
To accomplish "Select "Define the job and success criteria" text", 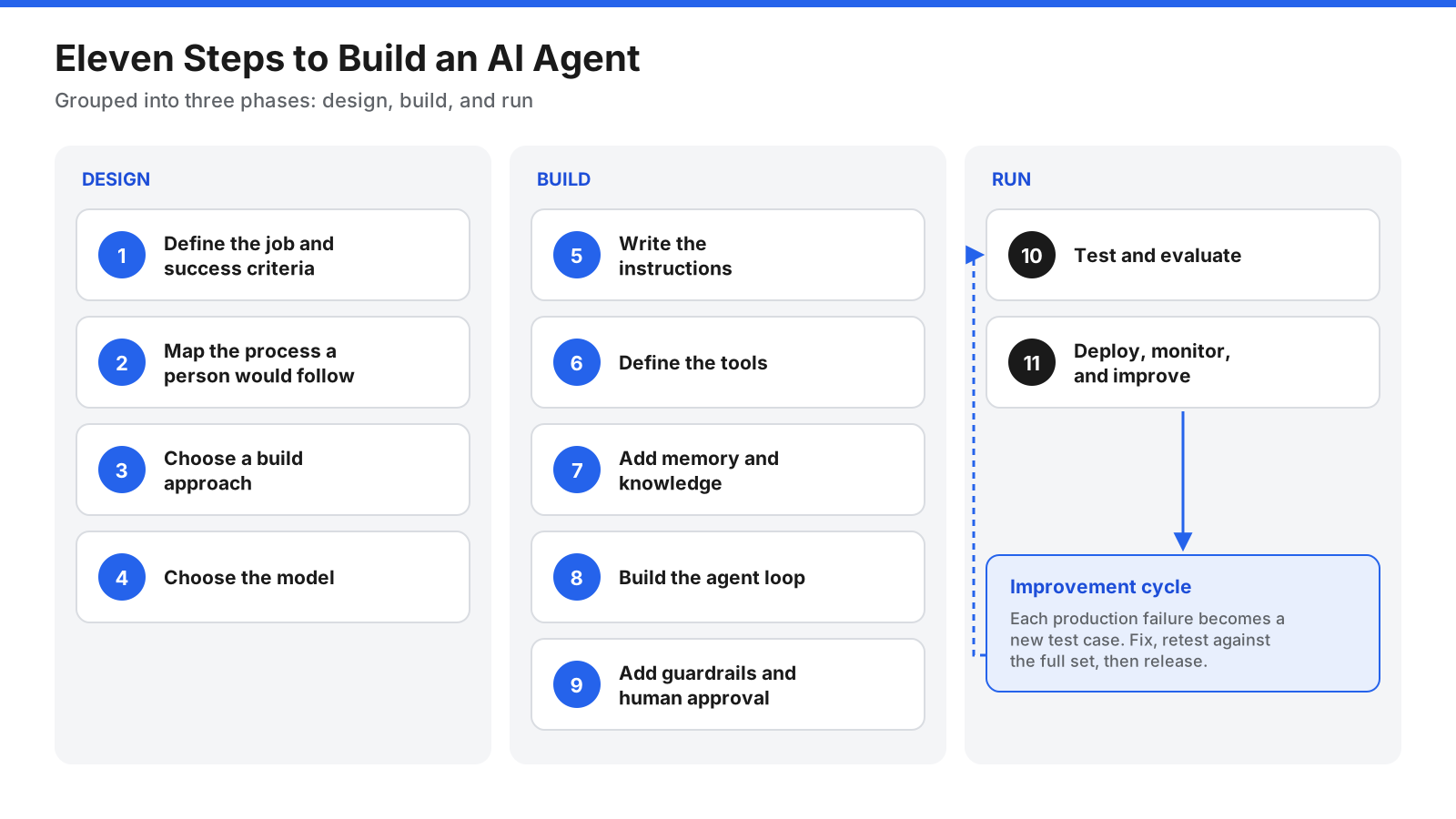I will point(248,256).
